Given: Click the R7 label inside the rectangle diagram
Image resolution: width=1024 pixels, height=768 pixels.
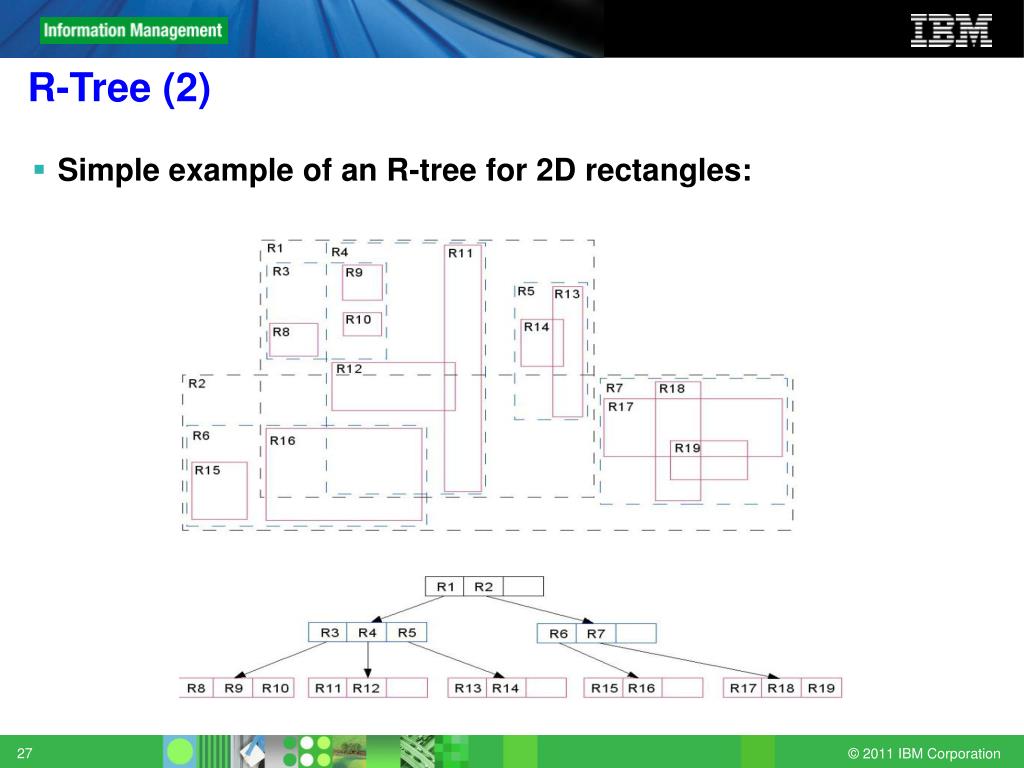Looking at the screenshot, I should pyautogui.click(x=615, y=388).
